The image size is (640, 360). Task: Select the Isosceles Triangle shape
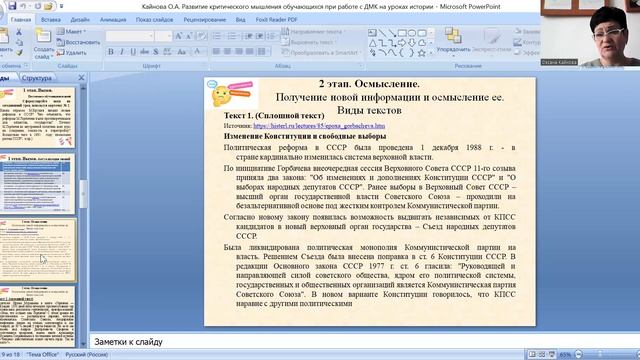(x=373, y=43)
